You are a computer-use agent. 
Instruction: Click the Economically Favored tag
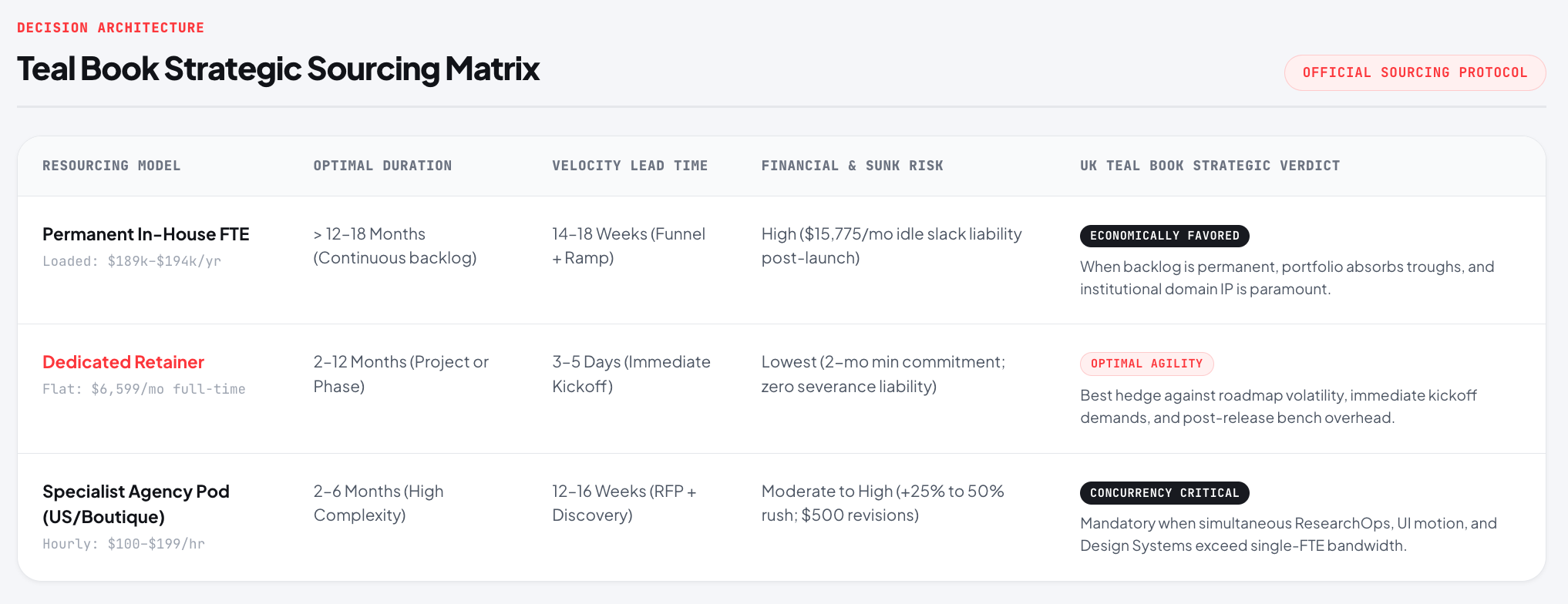tap(1164, 236)
